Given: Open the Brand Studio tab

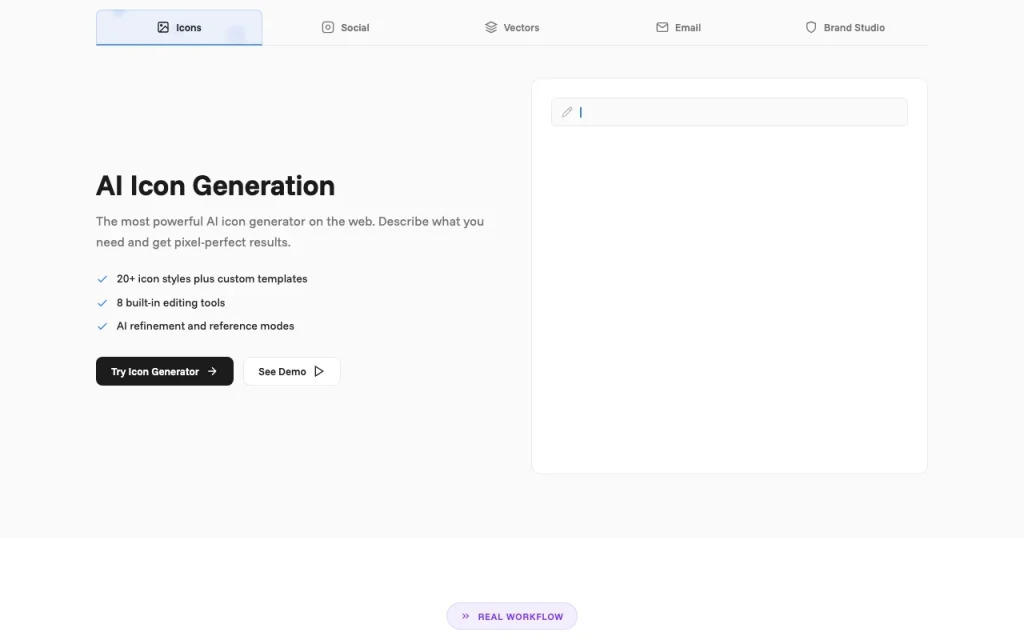Looking at the screenshot, I should point(844,27).
